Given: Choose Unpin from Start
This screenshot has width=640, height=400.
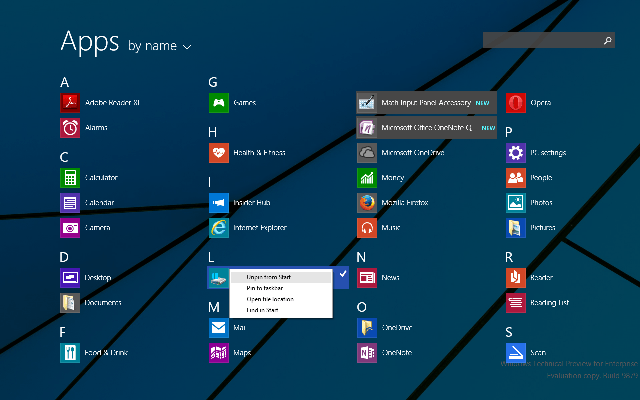Looking at the screenshot, I should [x=281, y=277].
